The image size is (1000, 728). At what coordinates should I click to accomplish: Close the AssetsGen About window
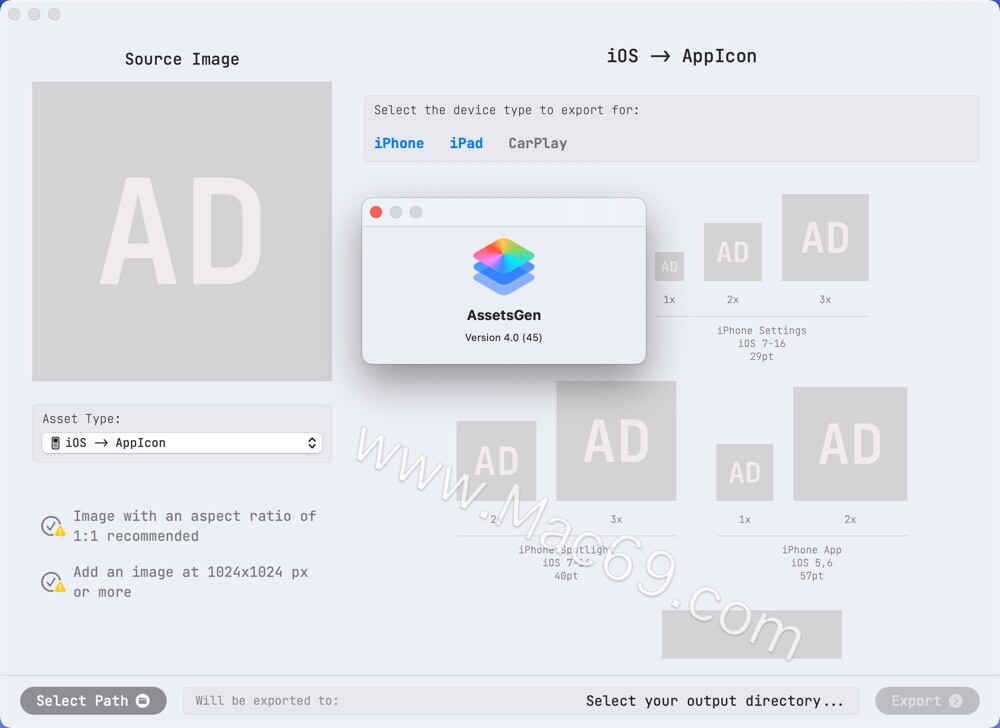click(375, 212)
